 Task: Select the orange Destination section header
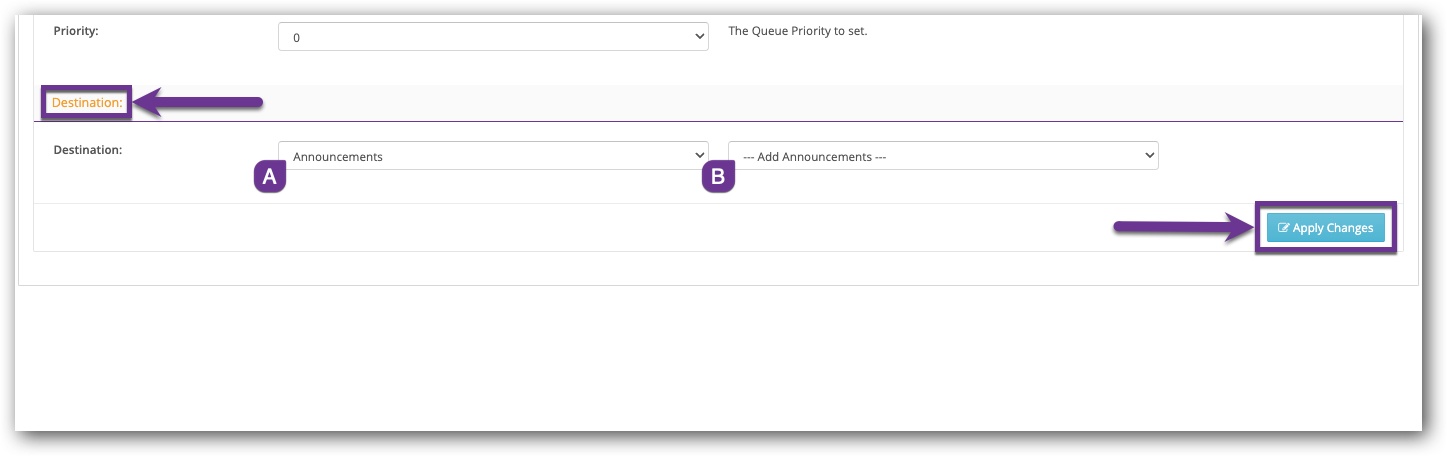point(86,102)
